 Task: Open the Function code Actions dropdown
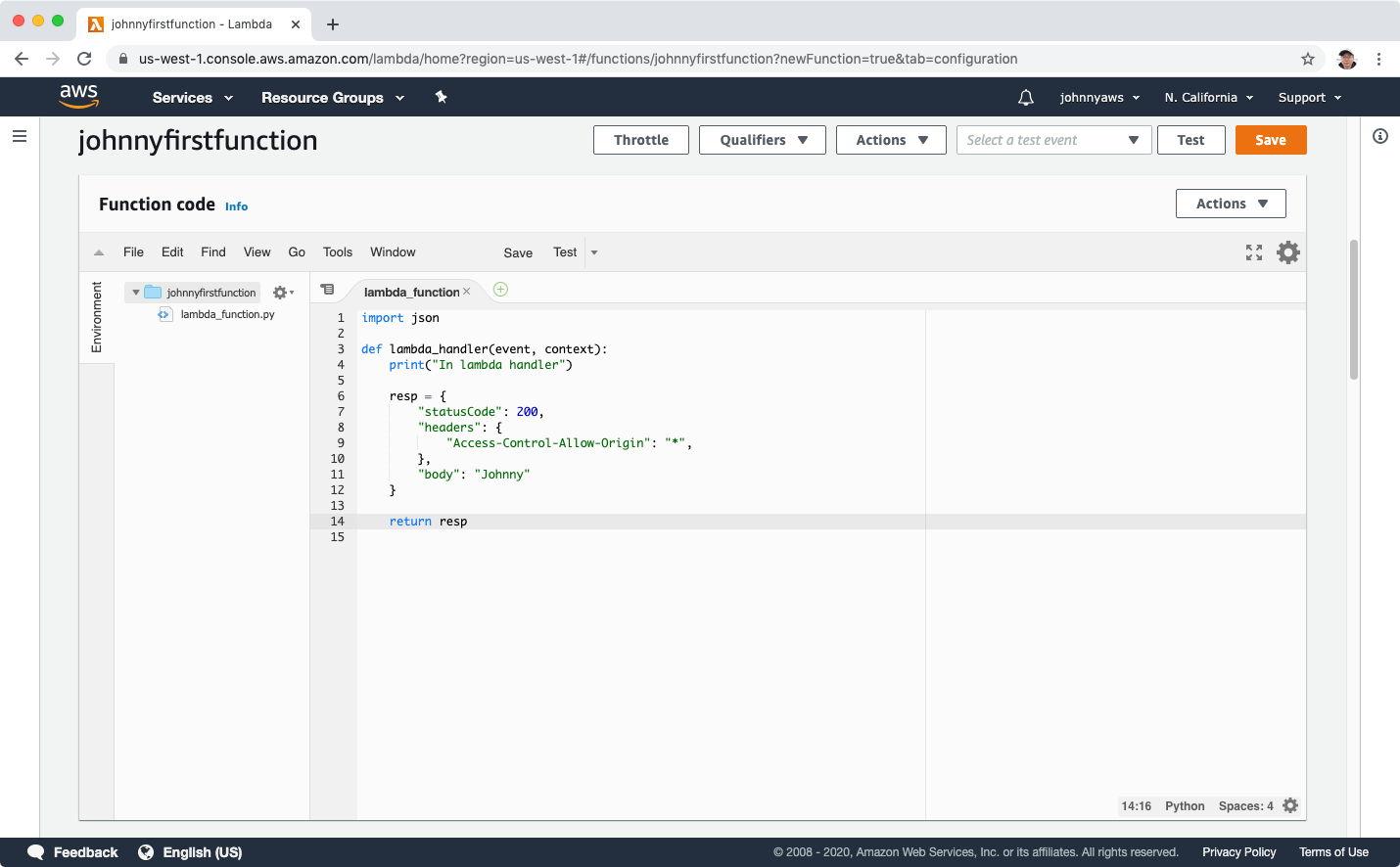pos(1231,204)
